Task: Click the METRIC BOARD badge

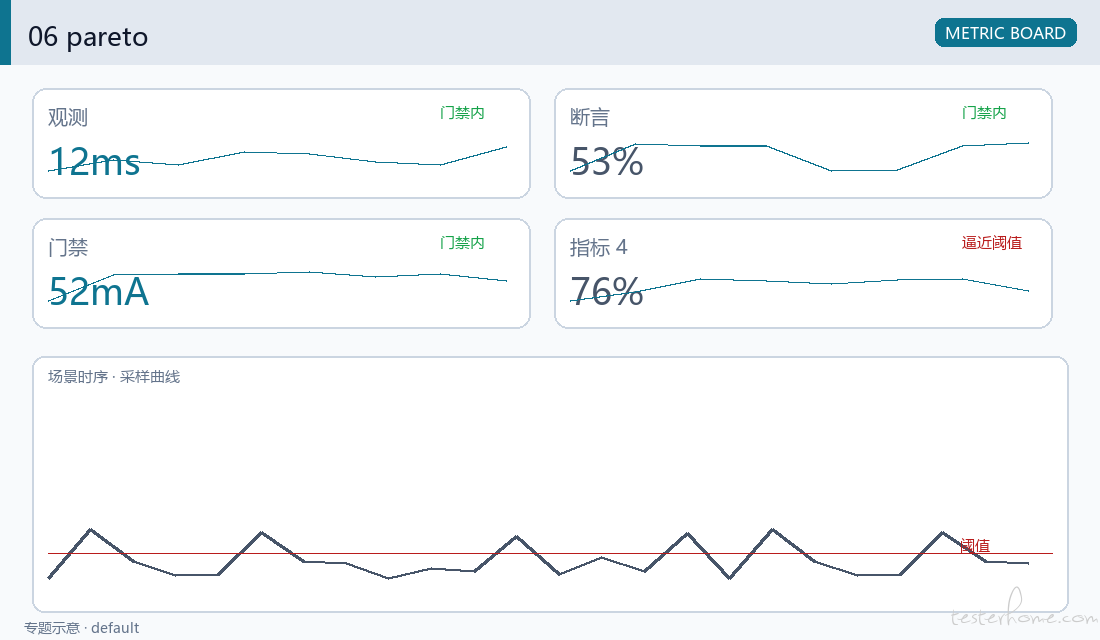Action: point(1005,33)
